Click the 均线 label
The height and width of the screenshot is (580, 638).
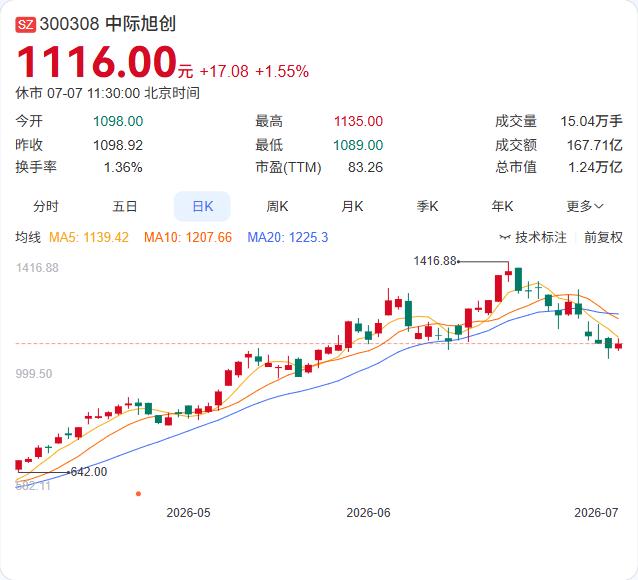pyautogui.click(x=28, y=237)
